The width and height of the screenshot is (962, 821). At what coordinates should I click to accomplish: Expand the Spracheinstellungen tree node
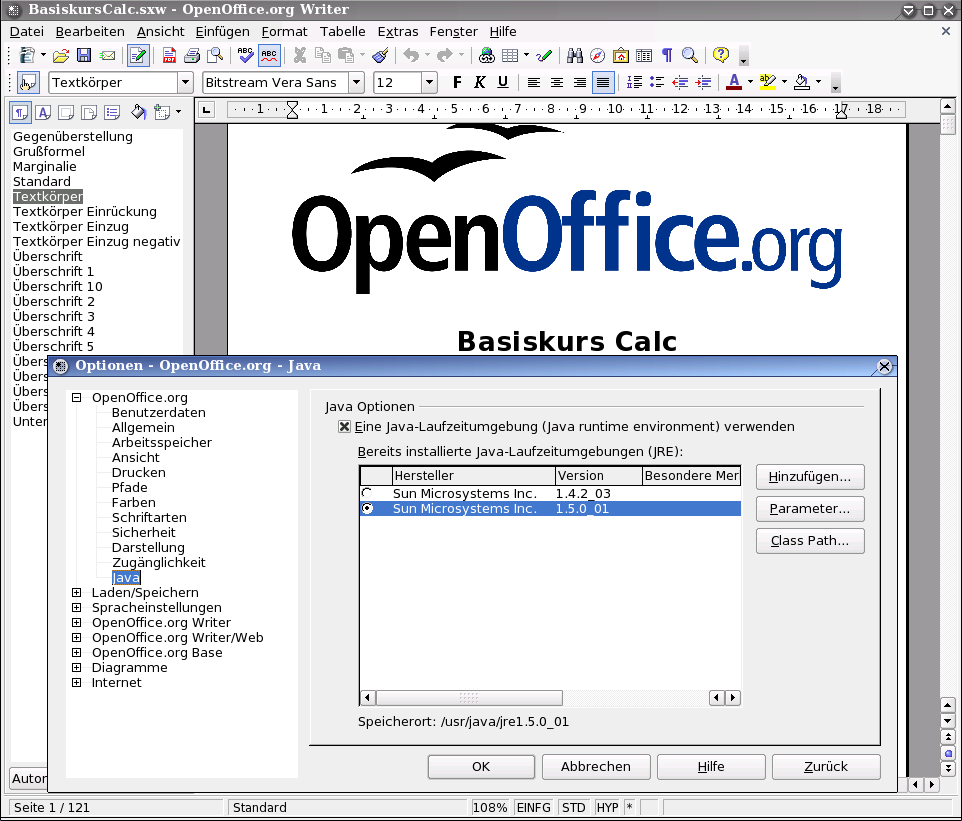pyautogui.click(x=77, y=608)
